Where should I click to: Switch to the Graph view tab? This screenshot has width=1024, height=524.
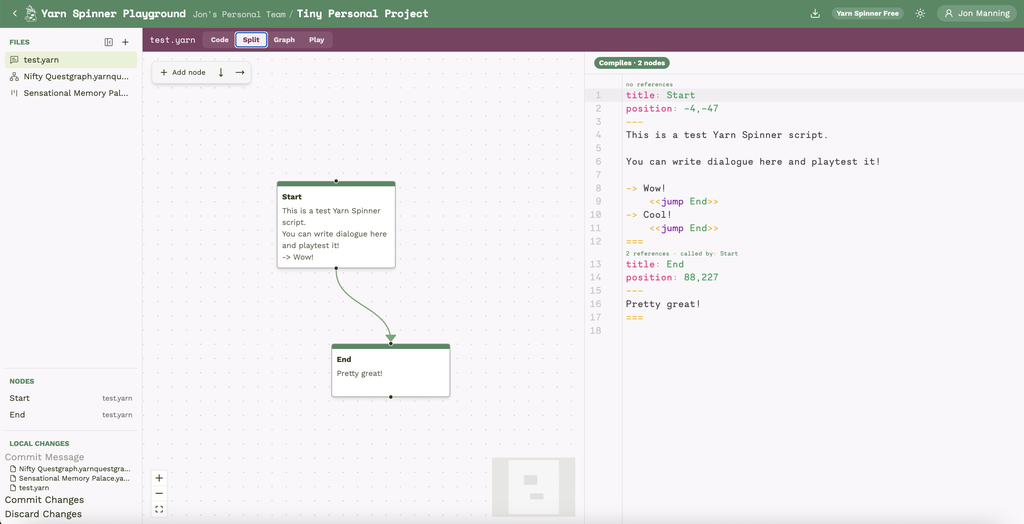tap(284, 40)
